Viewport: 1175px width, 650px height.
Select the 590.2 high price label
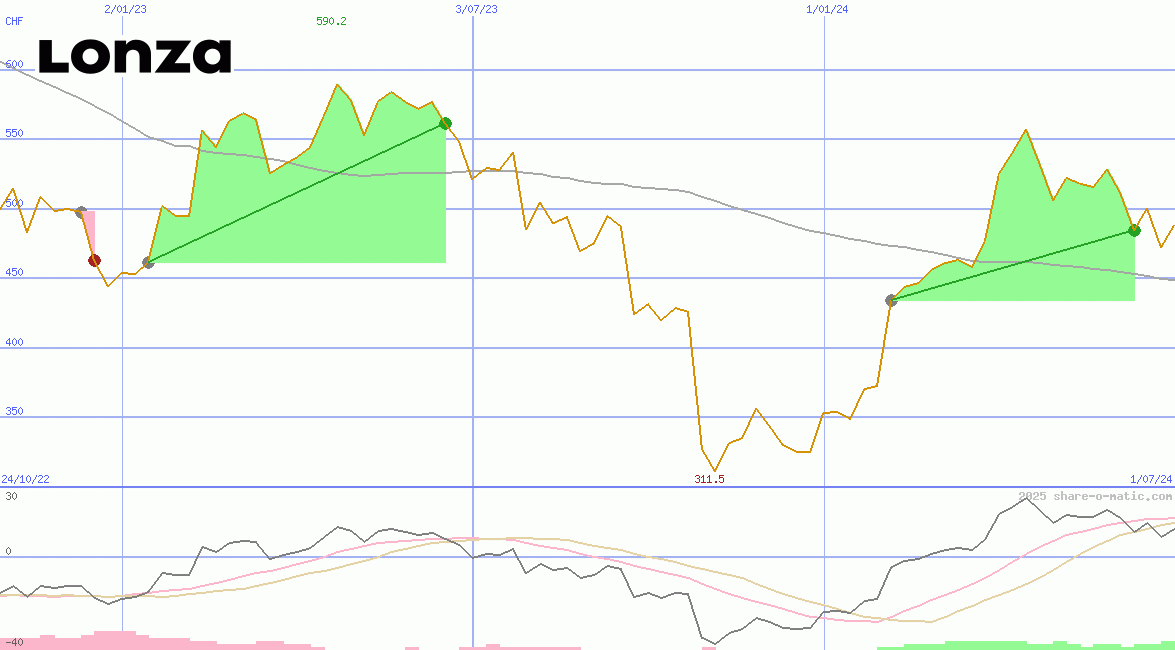click(331, 21)
